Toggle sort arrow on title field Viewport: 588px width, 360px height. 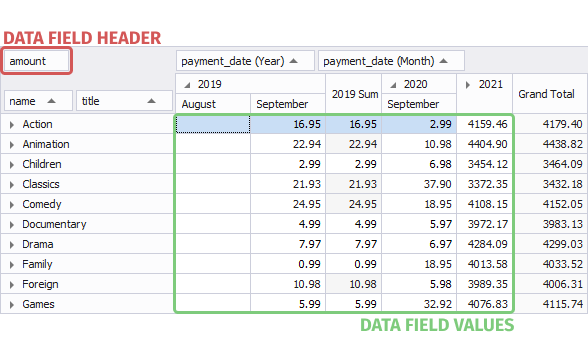click(152, 101)
